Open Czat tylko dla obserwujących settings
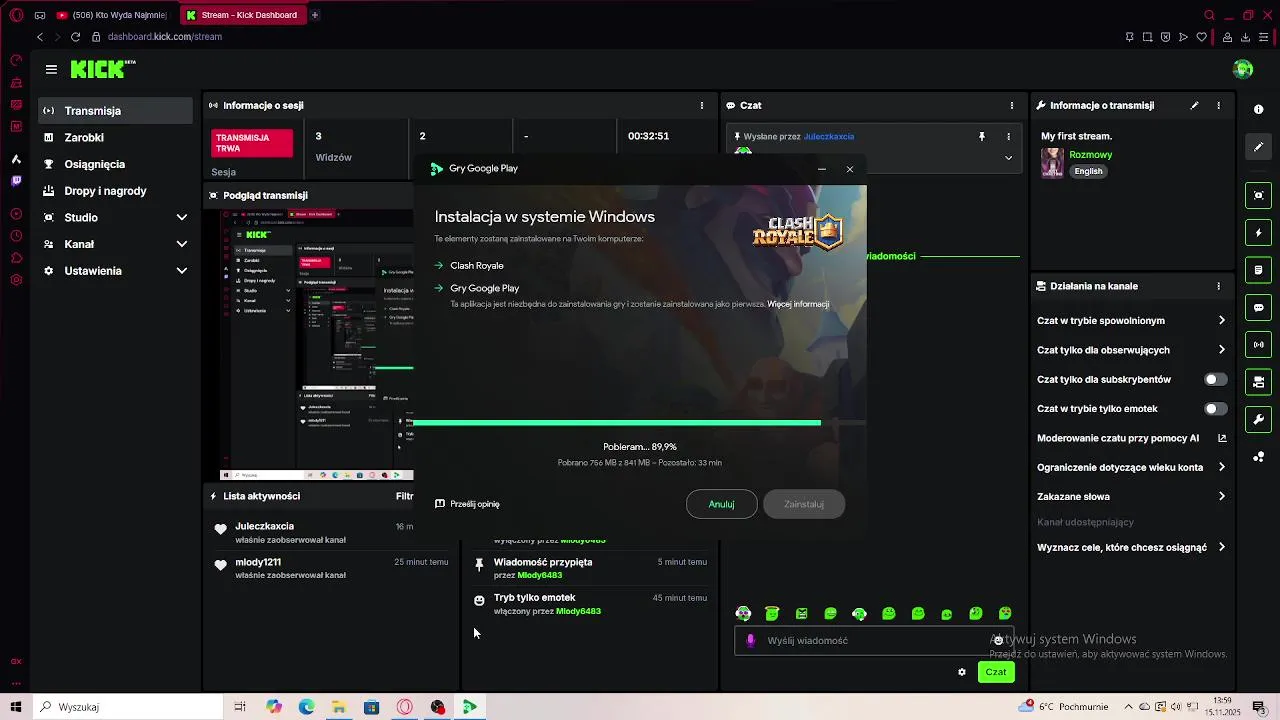Viewport: 1280px width, 720px height. [1131, 350]
